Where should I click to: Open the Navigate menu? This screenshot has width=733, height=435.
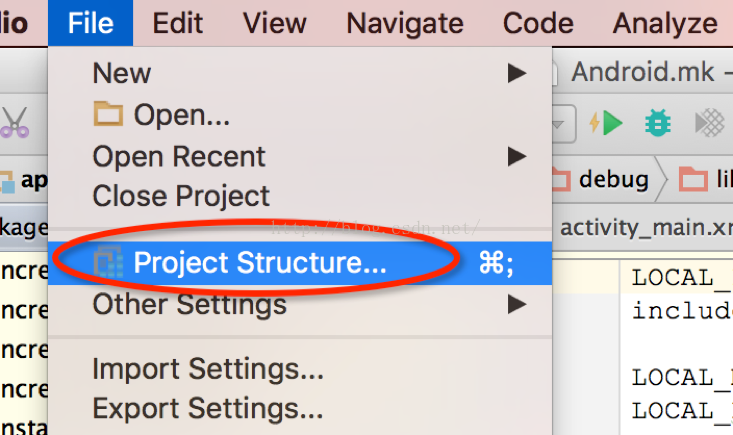tap(405, 23)
